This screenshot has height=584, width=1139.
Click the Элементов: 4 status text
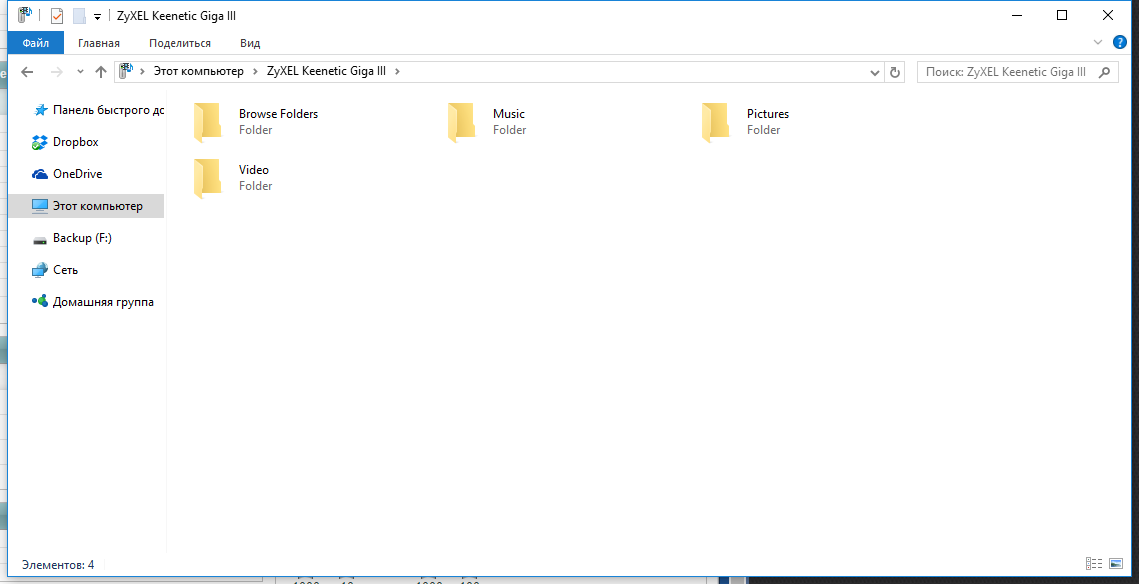click(x=58, y=564)
